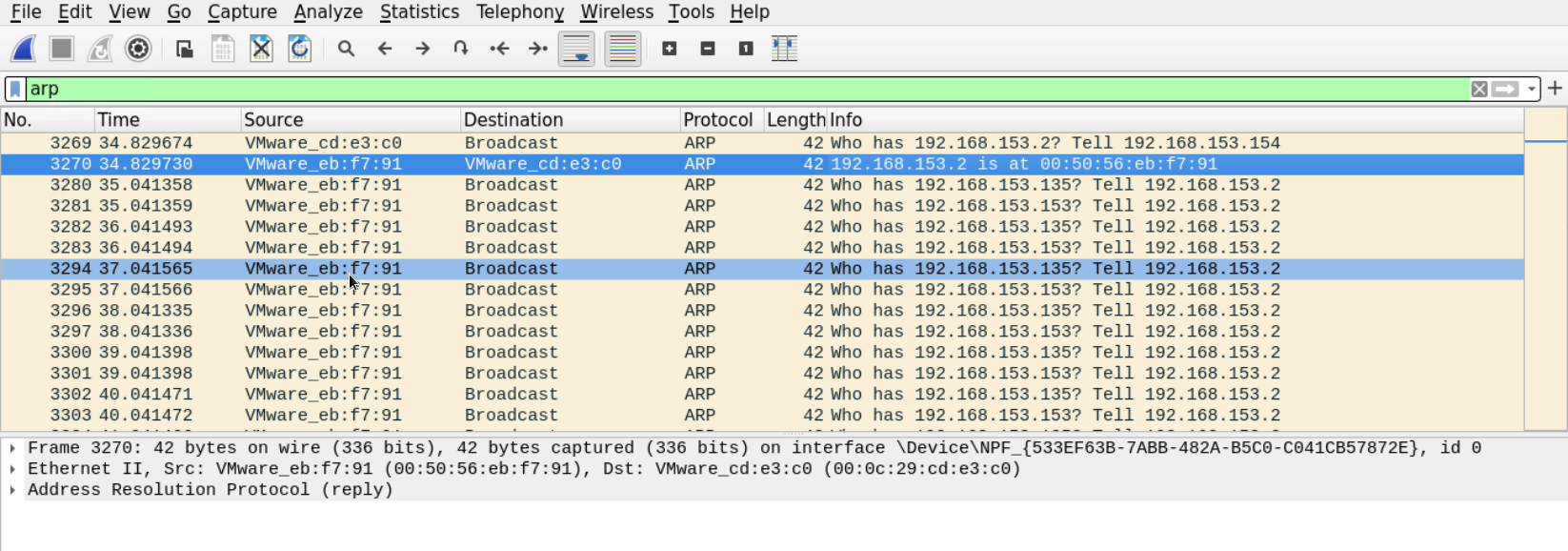Start capture with the shark fin icon
1568x551 pixels.
coord(24,49)
